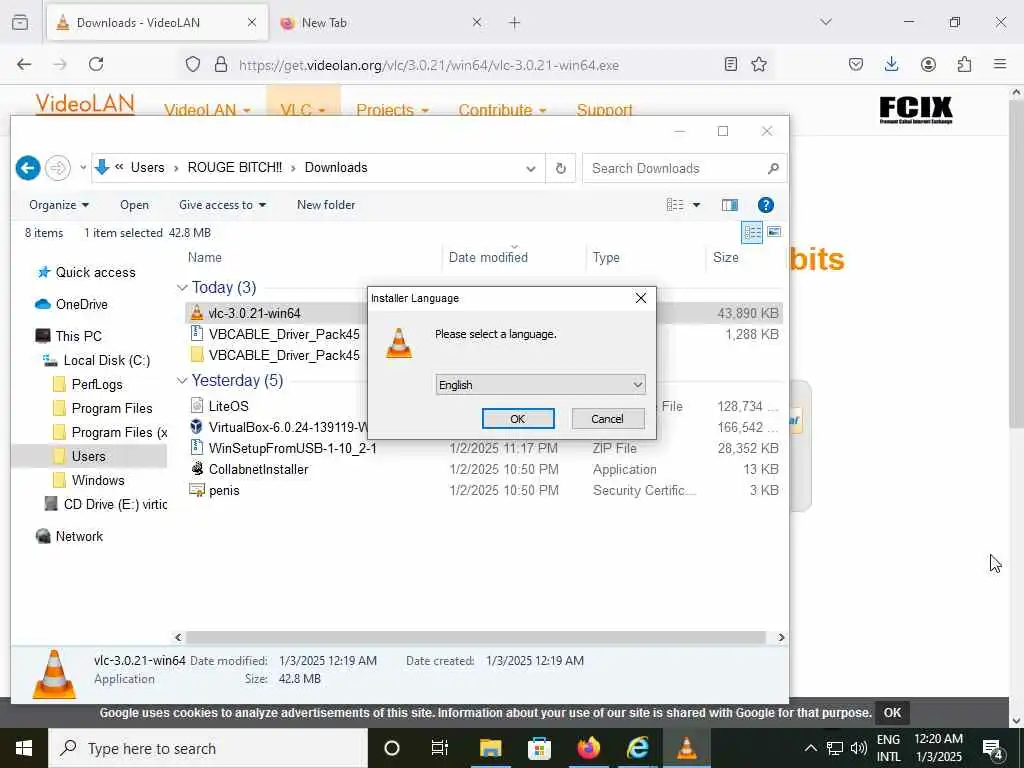Open Firefox account icon
Screen dimensions: 1024x768
click(x=928, y=64)
